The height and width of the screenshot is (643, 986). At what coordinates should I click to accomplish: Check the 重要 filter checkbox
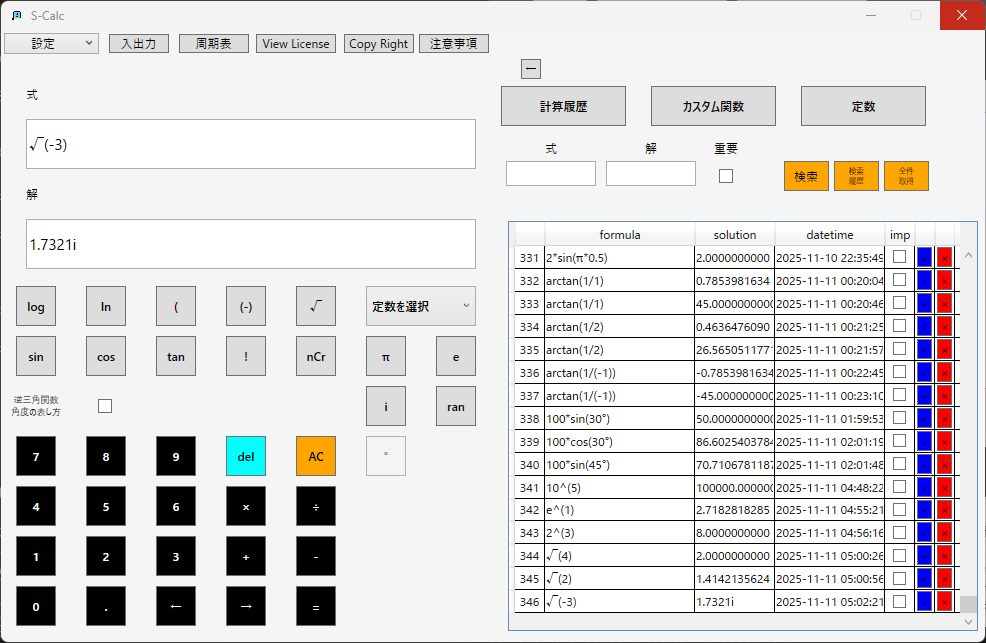[x=726, y=176]
